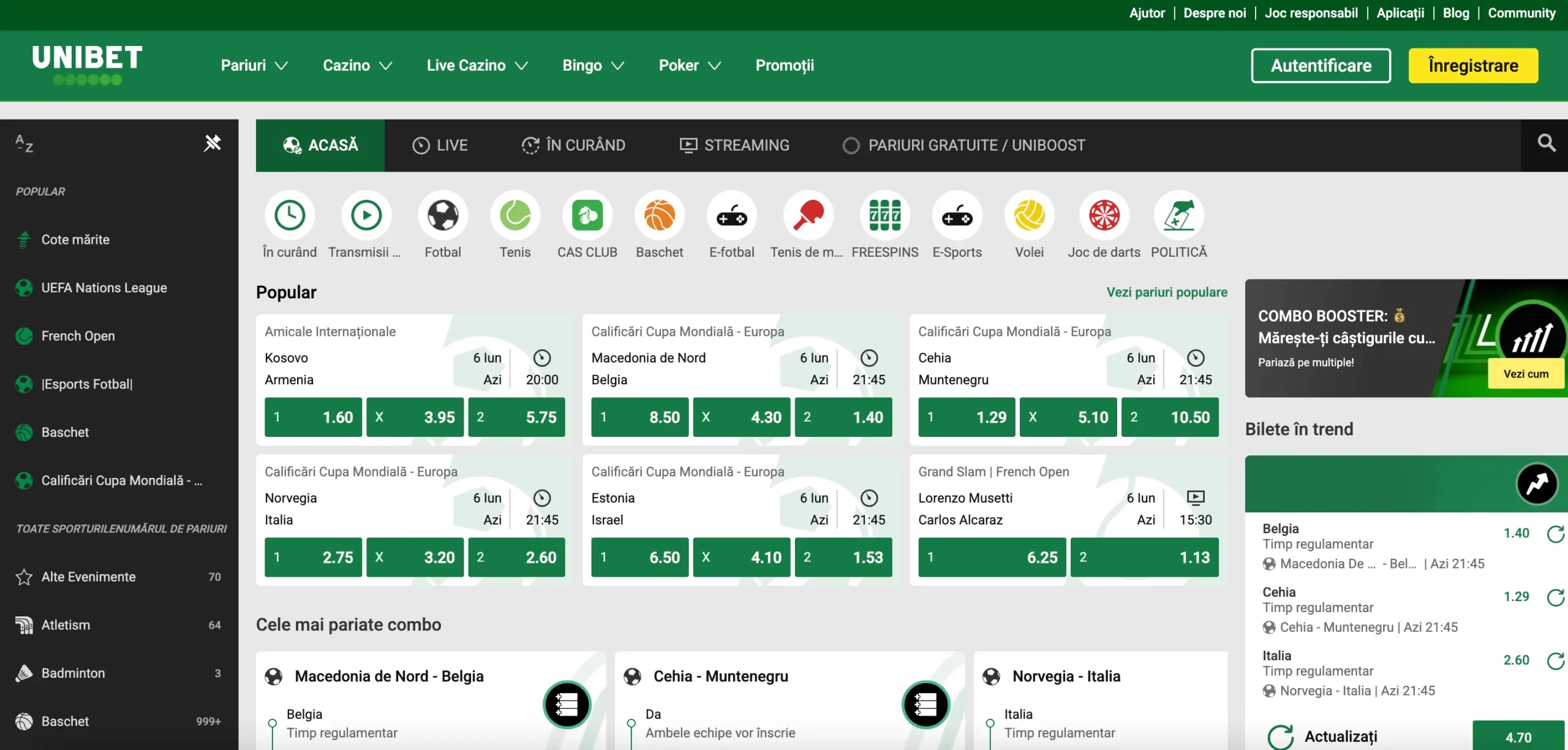This screenshot has width=1568, height=750.
Task: Open the POLITICĂ ballot icon
Action: tap(1179, 215)
